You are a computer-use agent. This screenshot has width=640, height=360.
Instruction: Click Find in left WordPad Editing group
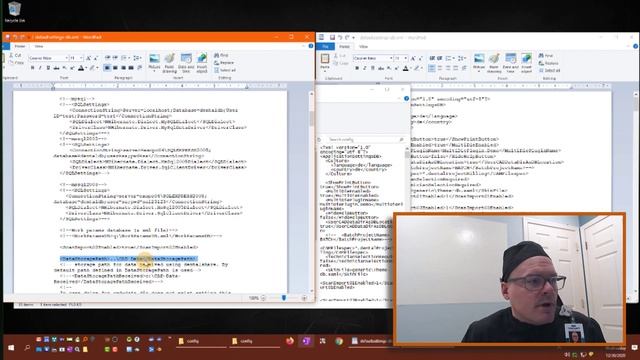coord(221,55)
